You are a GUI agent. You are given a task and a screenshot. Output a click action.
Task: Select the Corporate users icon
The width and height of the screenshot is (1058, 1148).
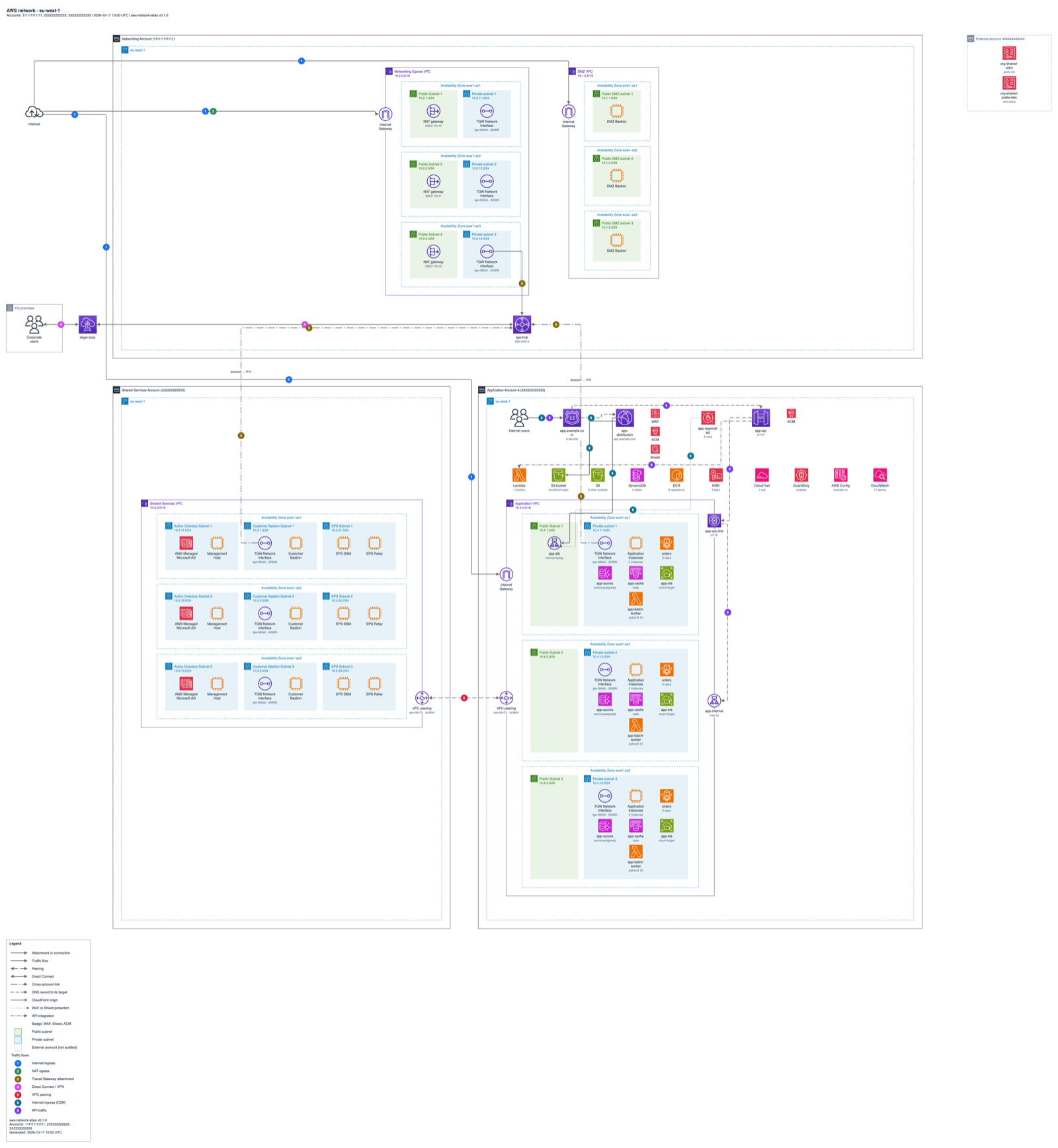(x=34, y=324)
